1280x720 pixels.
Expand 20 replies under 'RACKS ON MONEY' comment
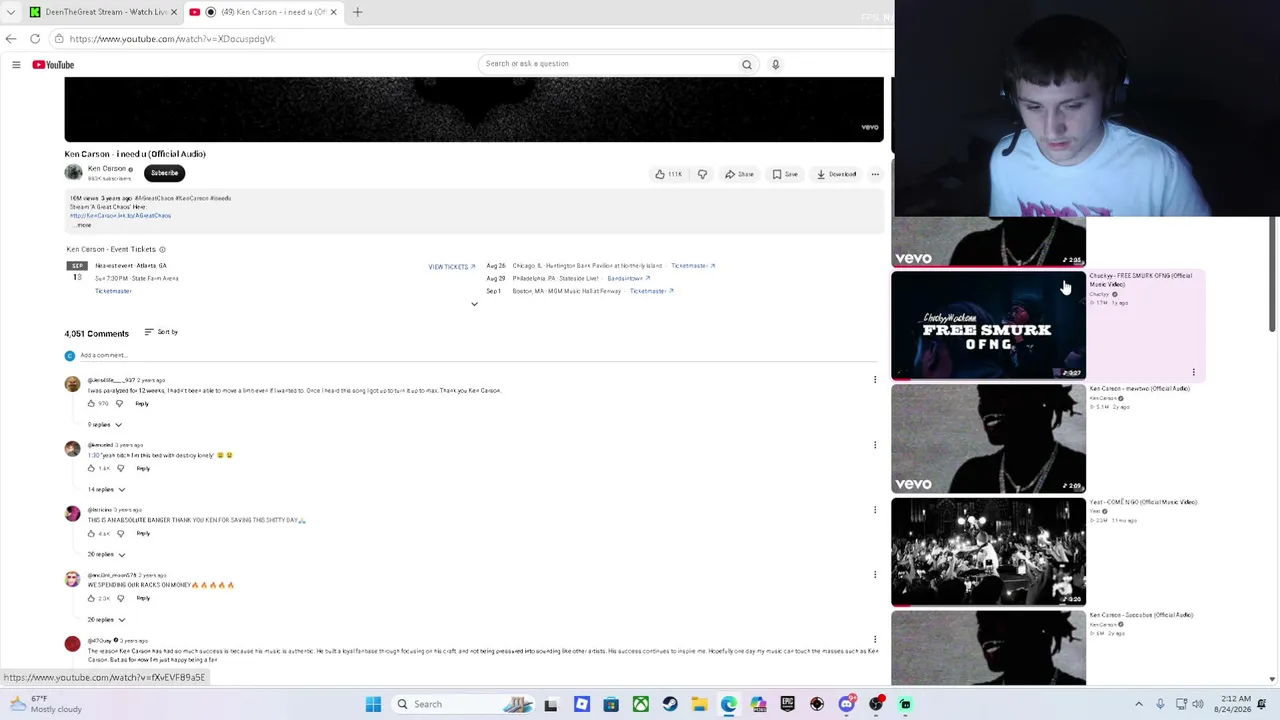click(106, 620)
